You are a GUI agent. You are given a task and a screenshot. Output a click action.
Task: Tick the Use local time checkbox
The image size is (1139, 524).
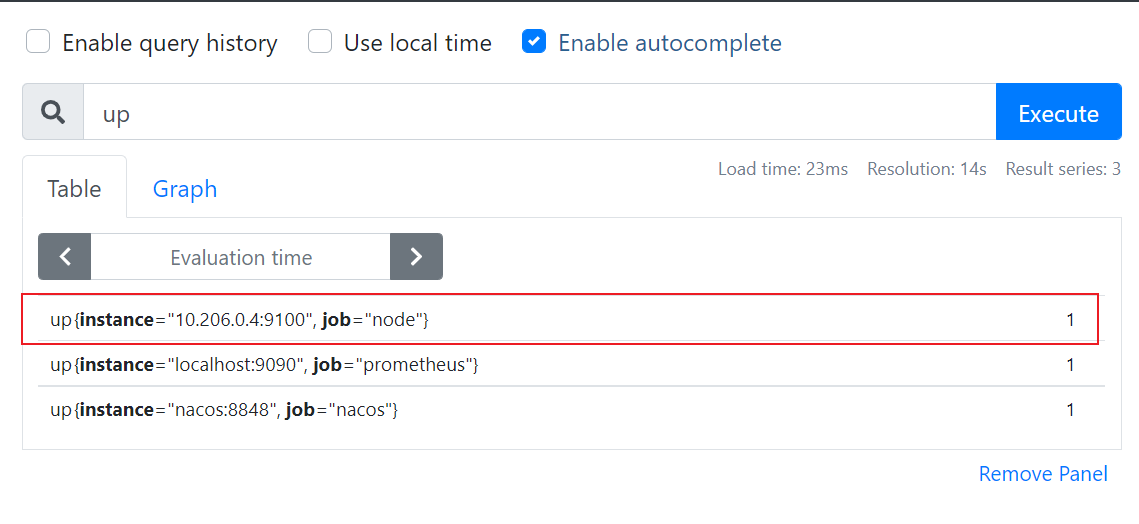(x=320, y=42)
